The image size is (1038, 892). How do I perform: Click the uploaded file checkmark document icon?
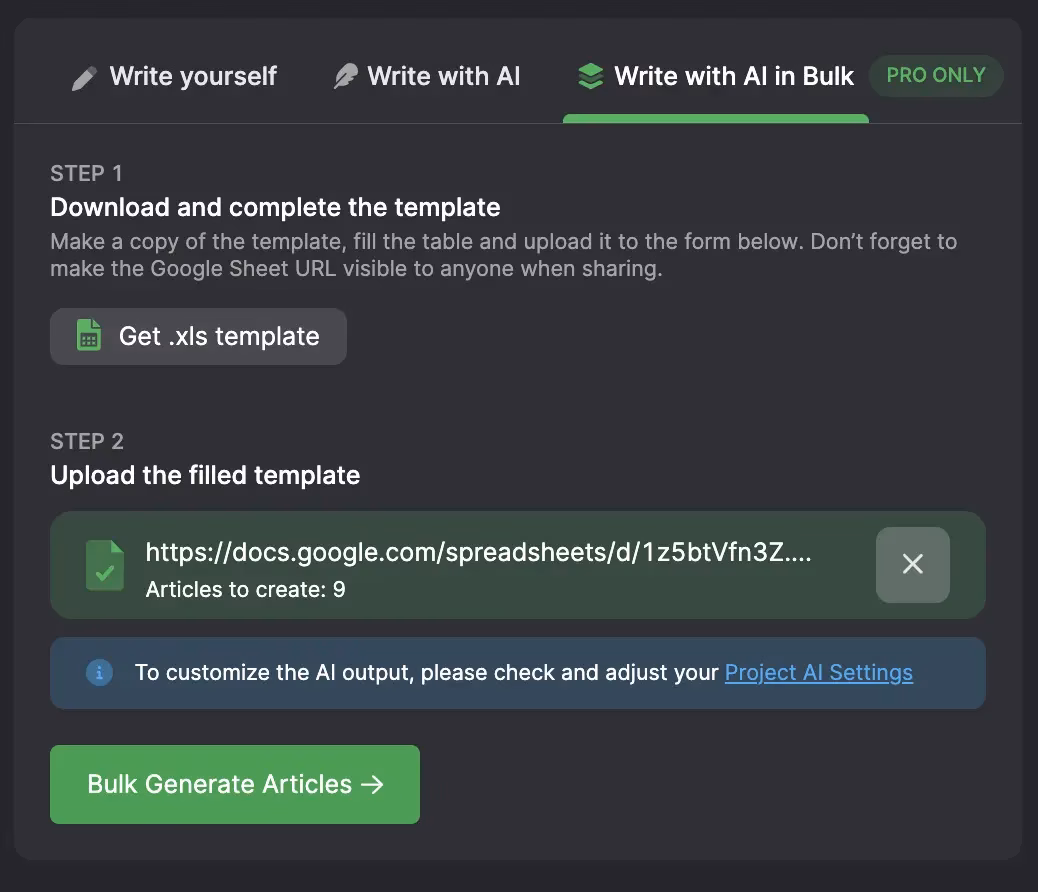click(x=105, y=565)
